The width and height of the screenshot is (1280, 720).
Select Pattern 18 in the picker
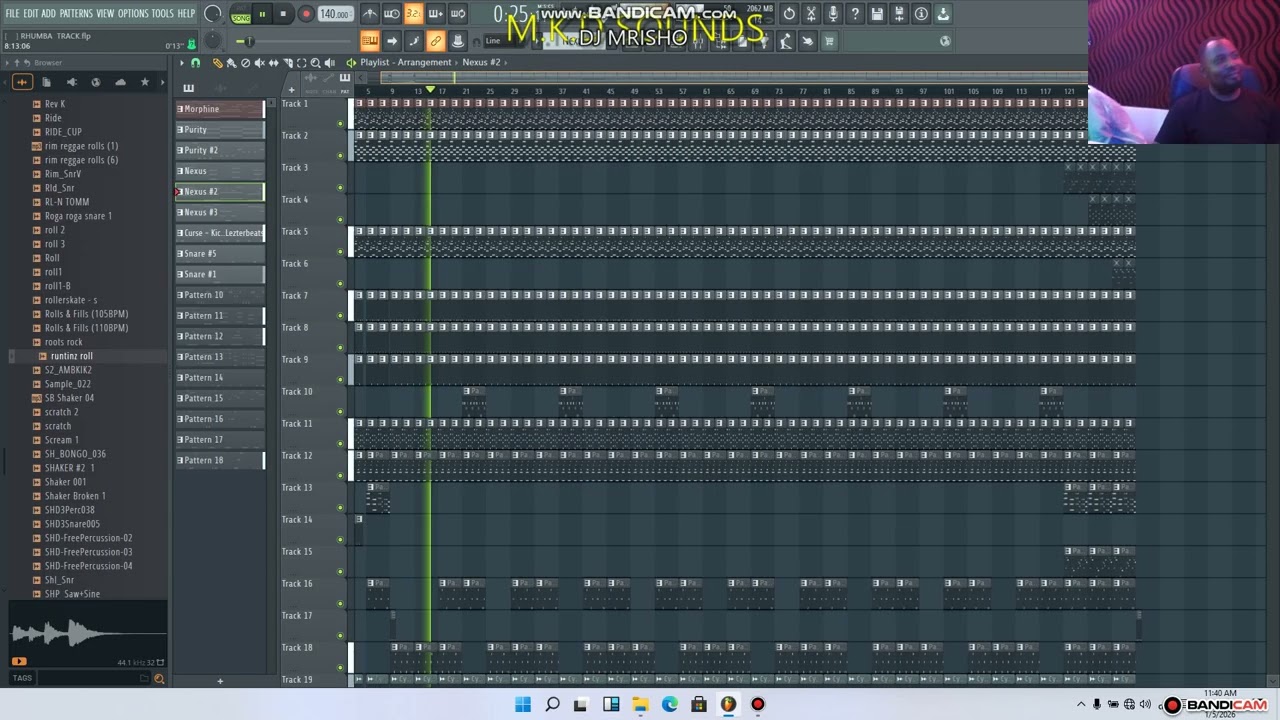tap(220, 460)
